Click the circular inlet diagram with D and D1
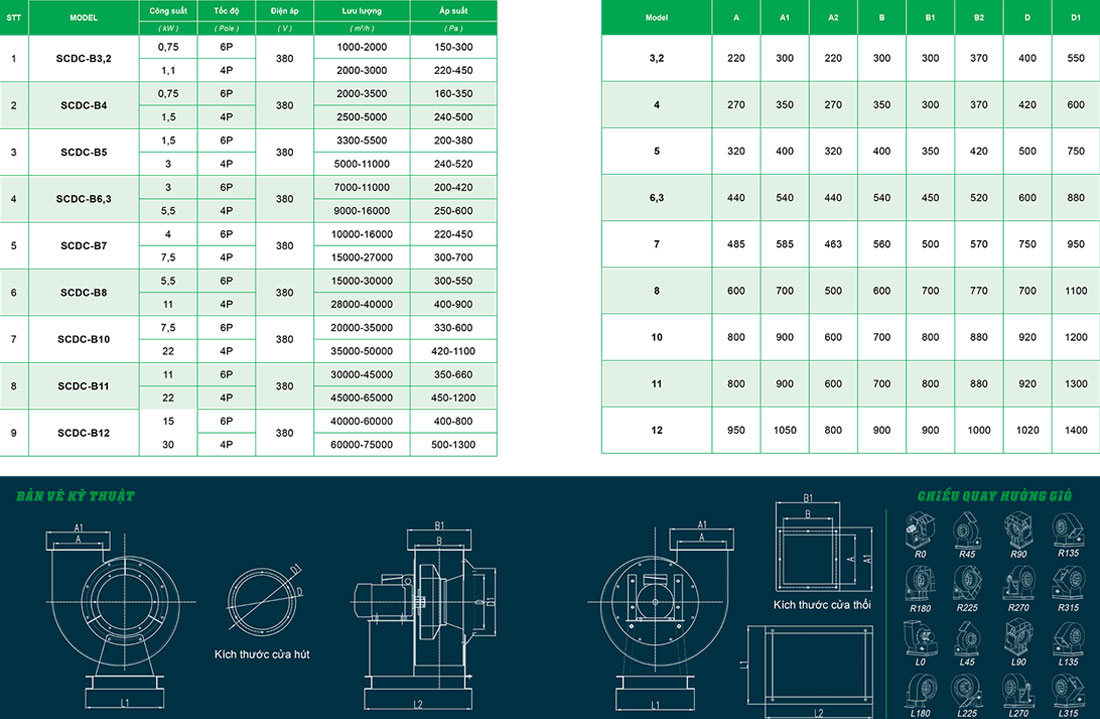Viewport: 1100px width, 719px height. [262, 600]
